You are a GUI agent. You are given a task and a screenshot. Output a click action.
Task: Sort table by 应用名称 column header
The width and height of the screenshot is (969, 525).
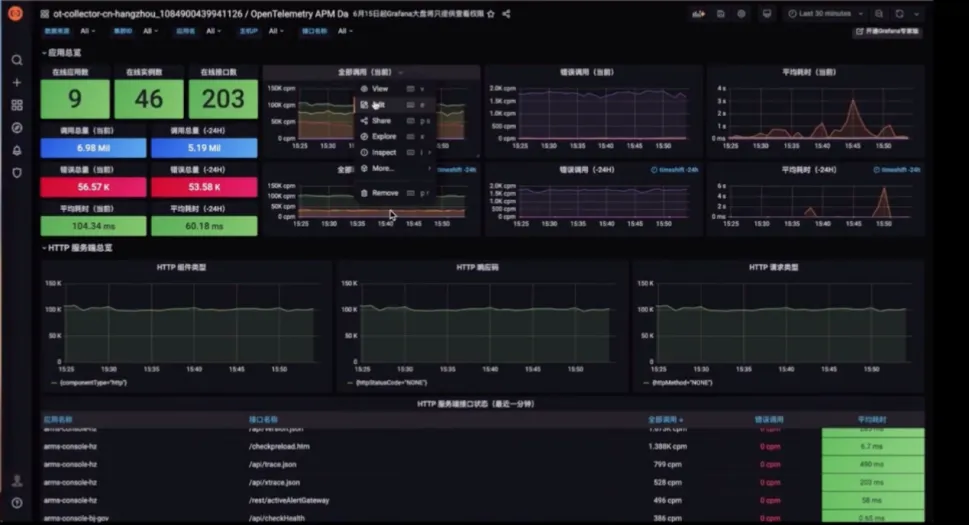[58, 419]
